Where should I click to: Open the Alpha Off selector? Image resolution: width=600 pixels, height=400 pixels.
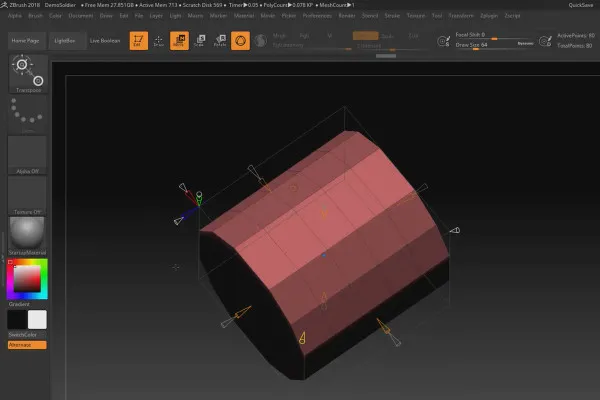click(x=27, y=155)
